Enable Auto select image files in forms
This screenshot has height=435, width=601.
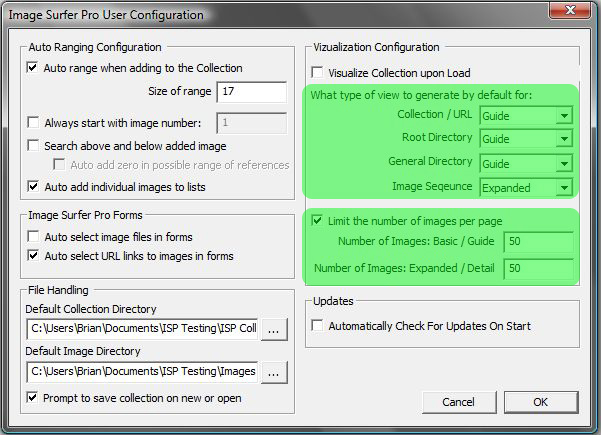click(33, 236)
